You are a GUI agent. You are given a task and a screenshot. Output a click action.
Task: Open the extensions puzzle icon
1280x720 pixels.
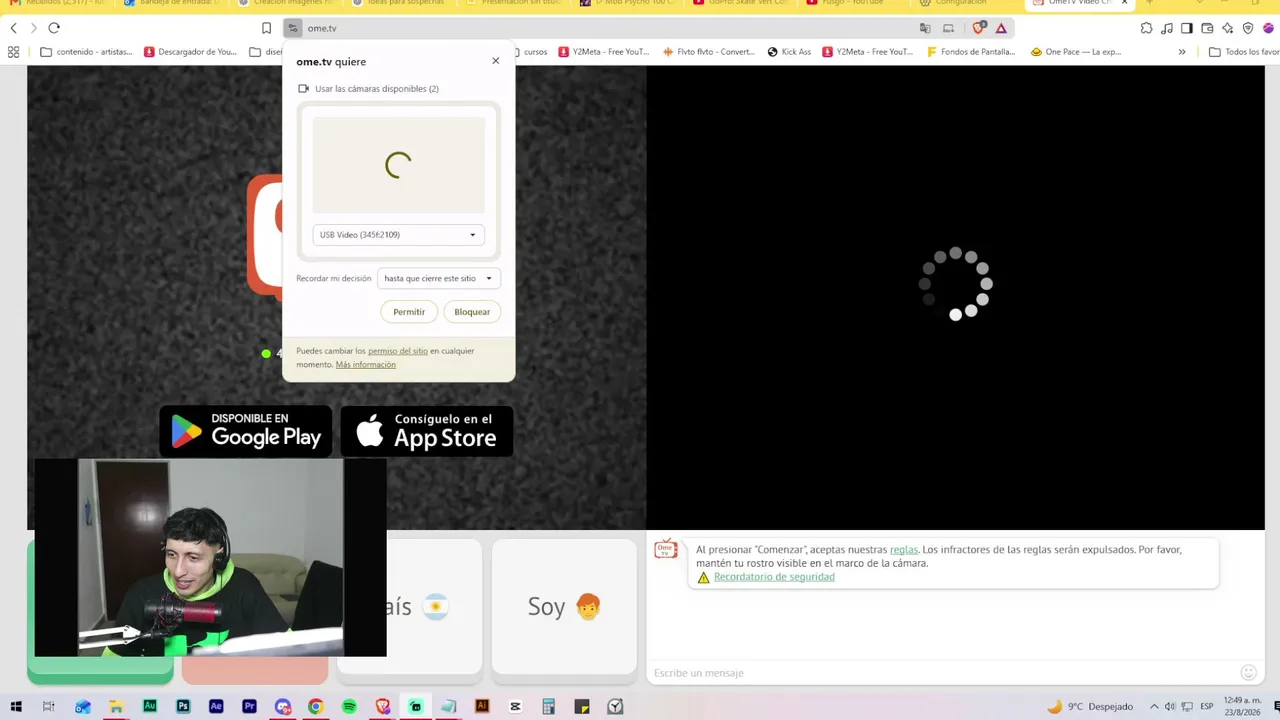tap(1146, 28)
